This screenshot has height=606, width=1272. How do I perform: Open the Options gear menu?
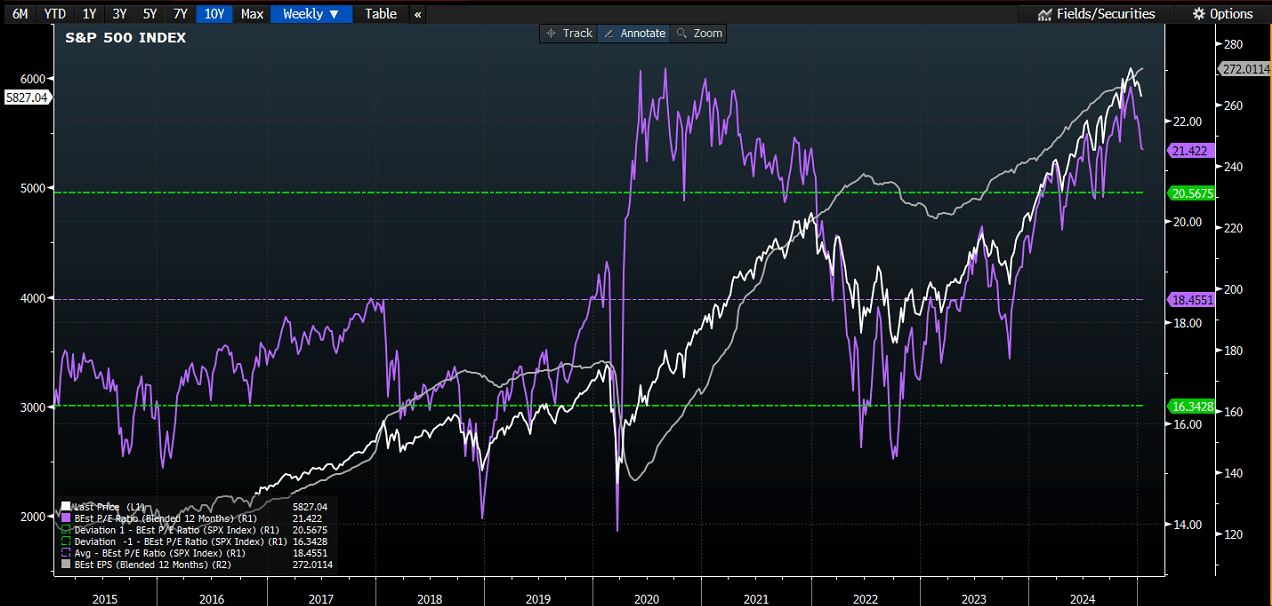click(1223, 14)
